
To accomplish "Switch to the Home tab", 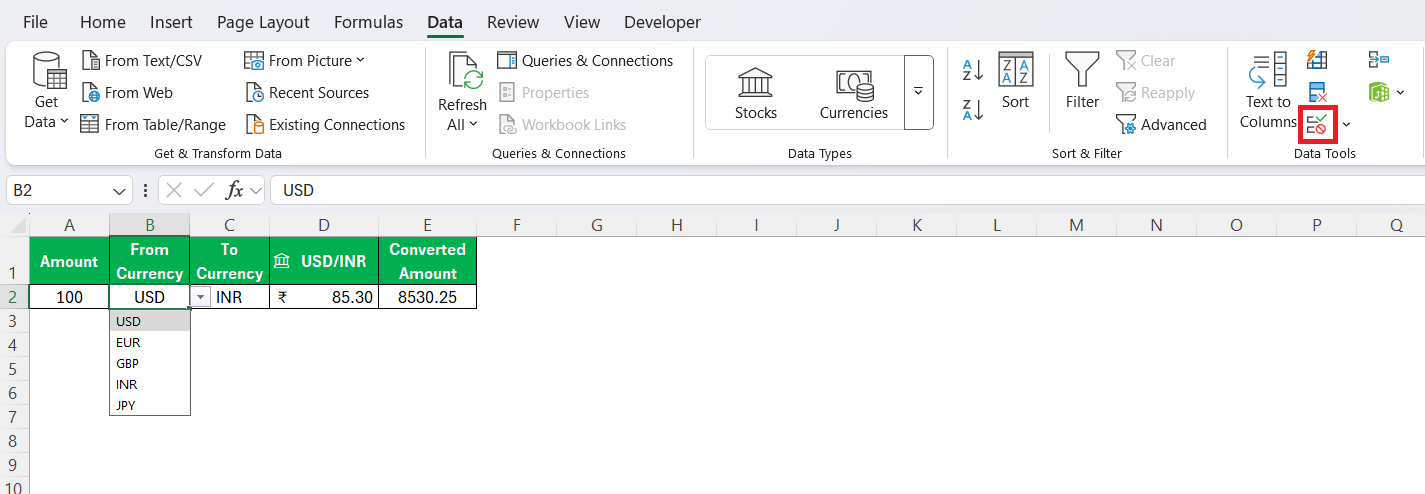I will coord(103,22).
